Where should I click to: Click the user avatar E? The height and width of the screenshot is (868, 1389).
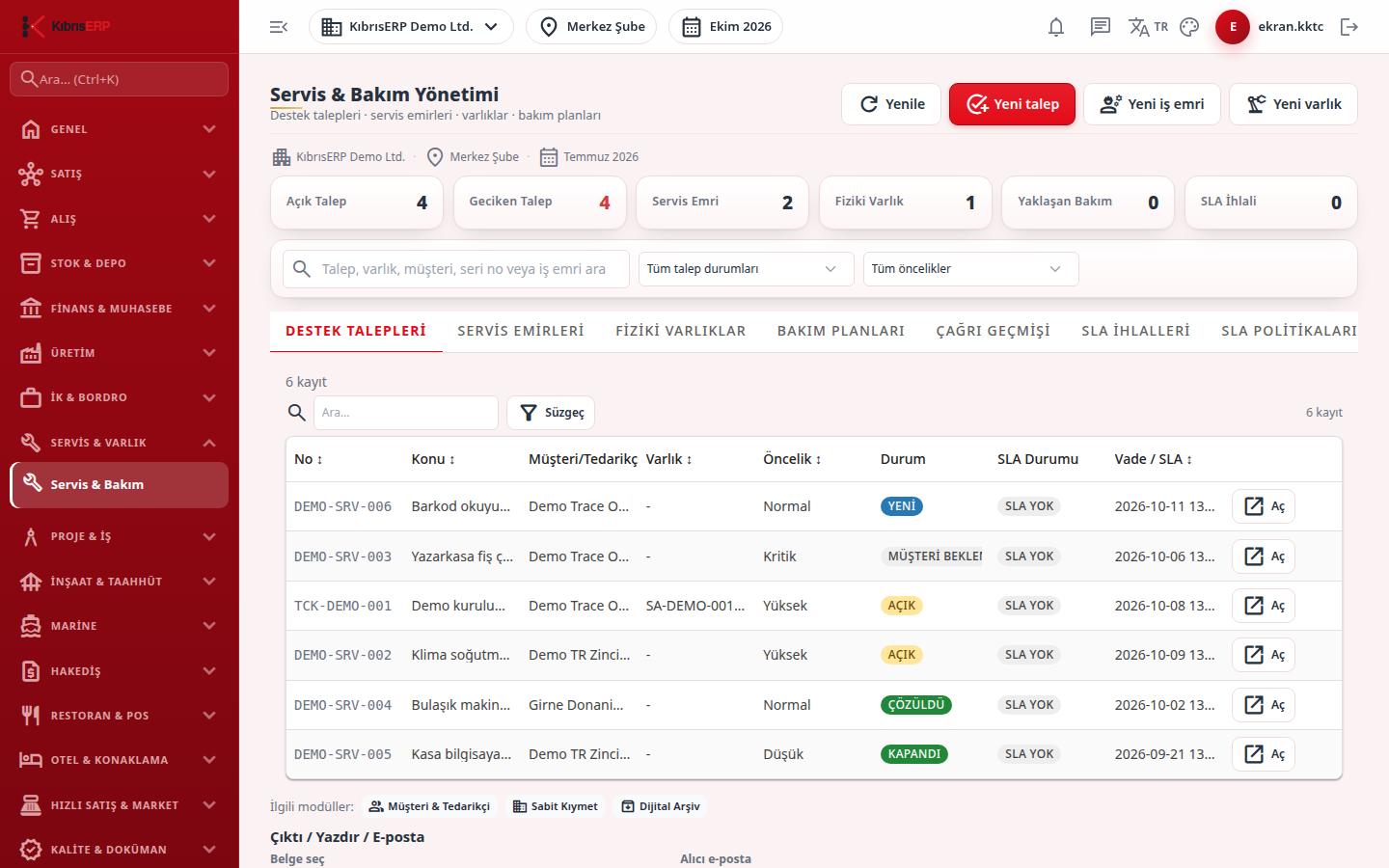[x=1233, y=27]
